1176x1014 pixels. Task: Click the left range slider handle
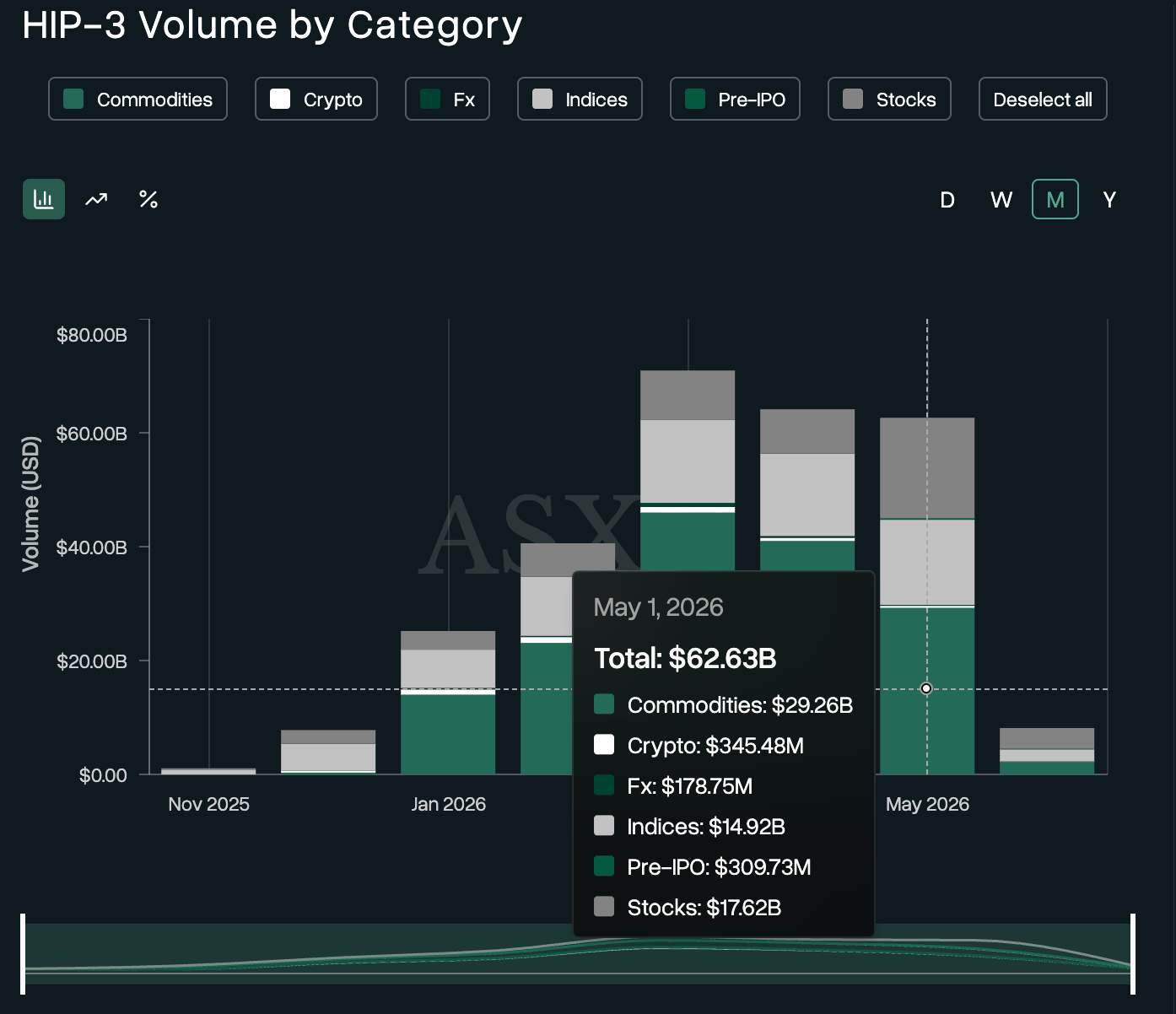[23, 953]
